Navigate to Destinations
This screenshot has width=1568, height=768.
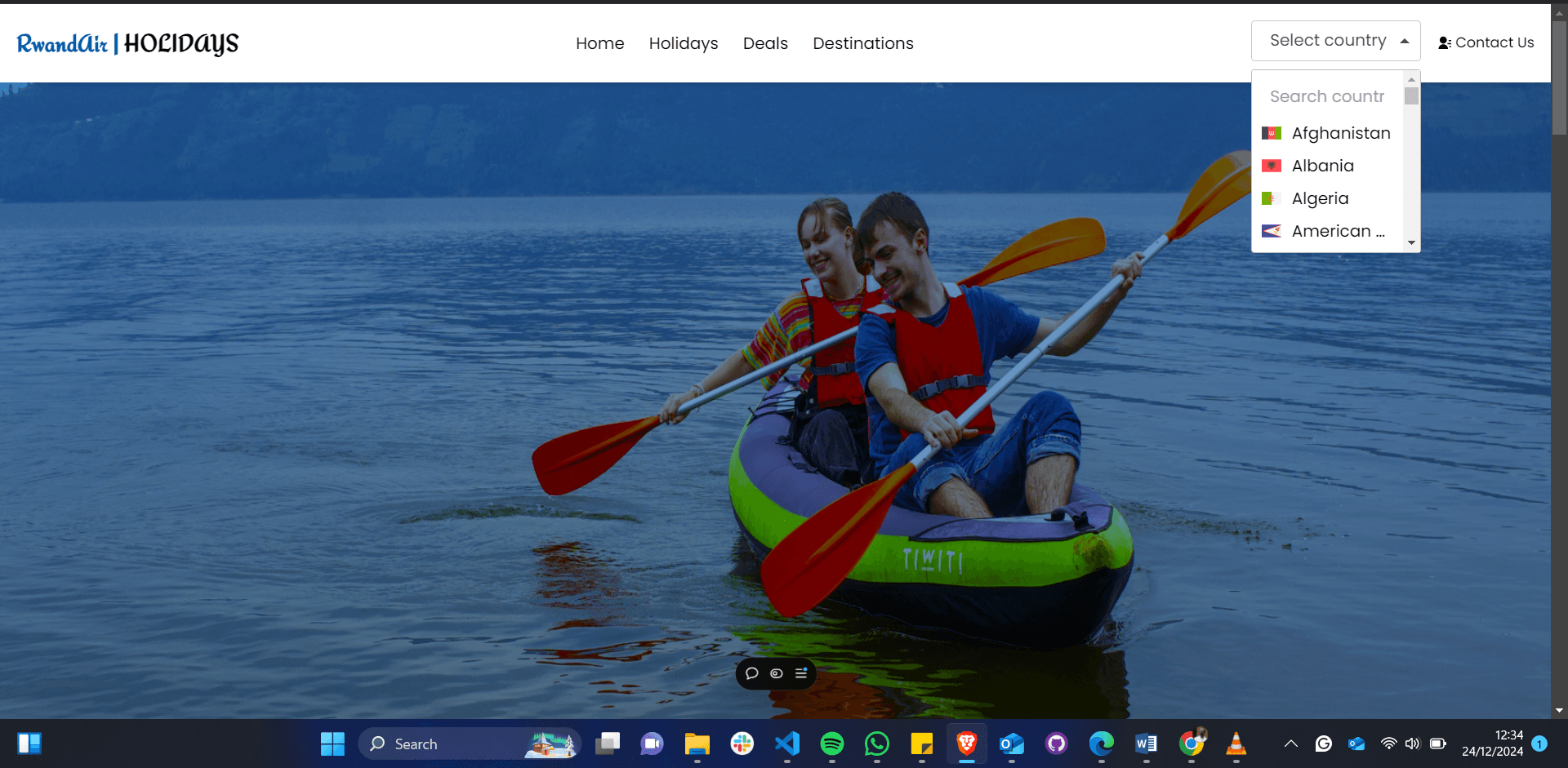coord(862,43)
